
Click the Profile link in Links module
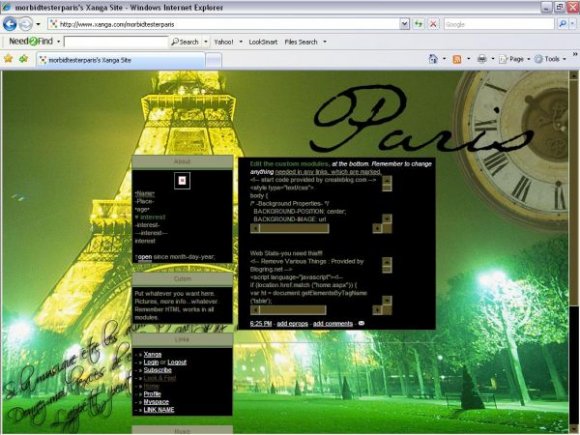(152, 394)
